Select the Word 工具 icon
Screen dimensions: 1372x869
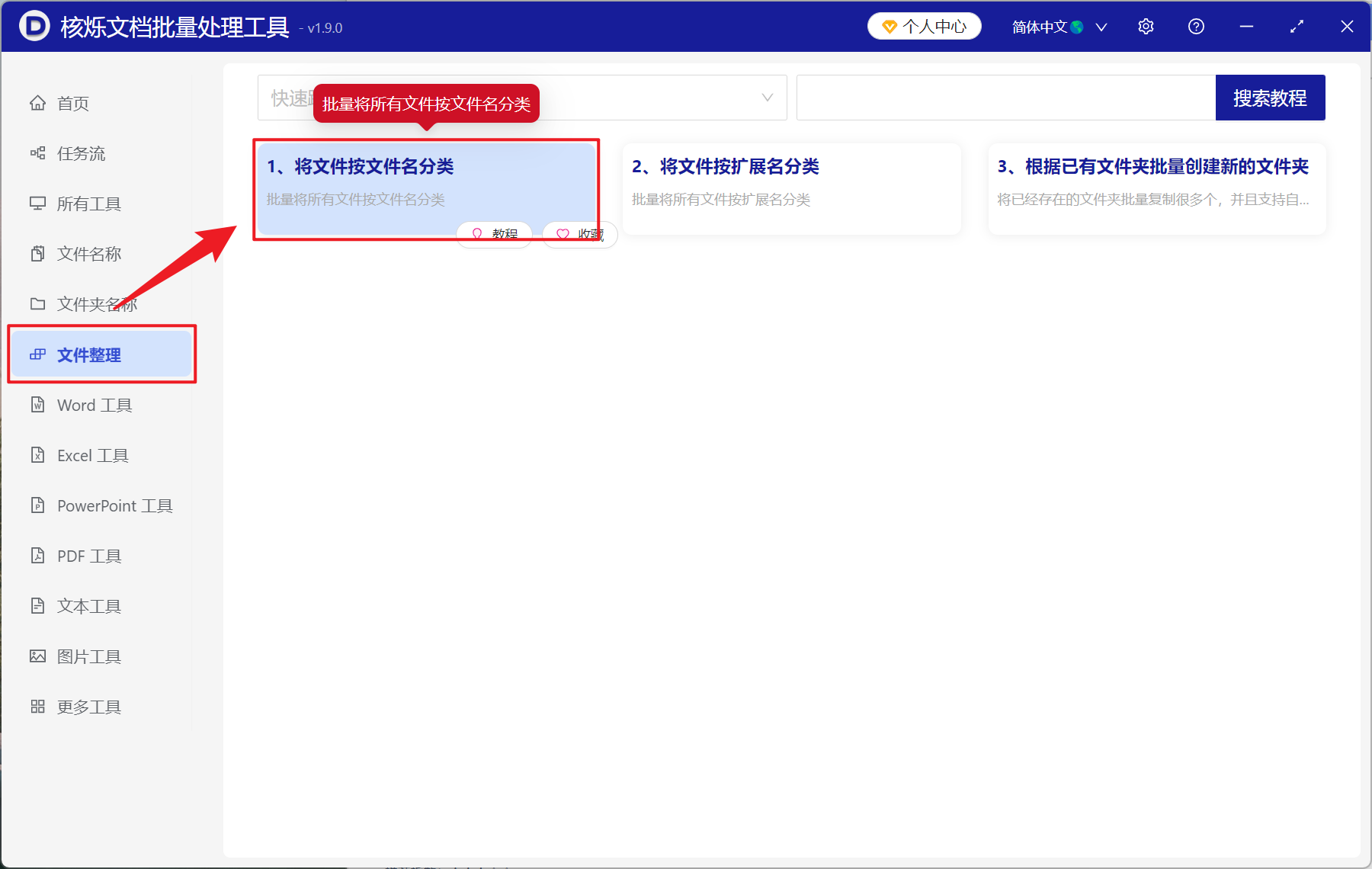tap(38, 405)
